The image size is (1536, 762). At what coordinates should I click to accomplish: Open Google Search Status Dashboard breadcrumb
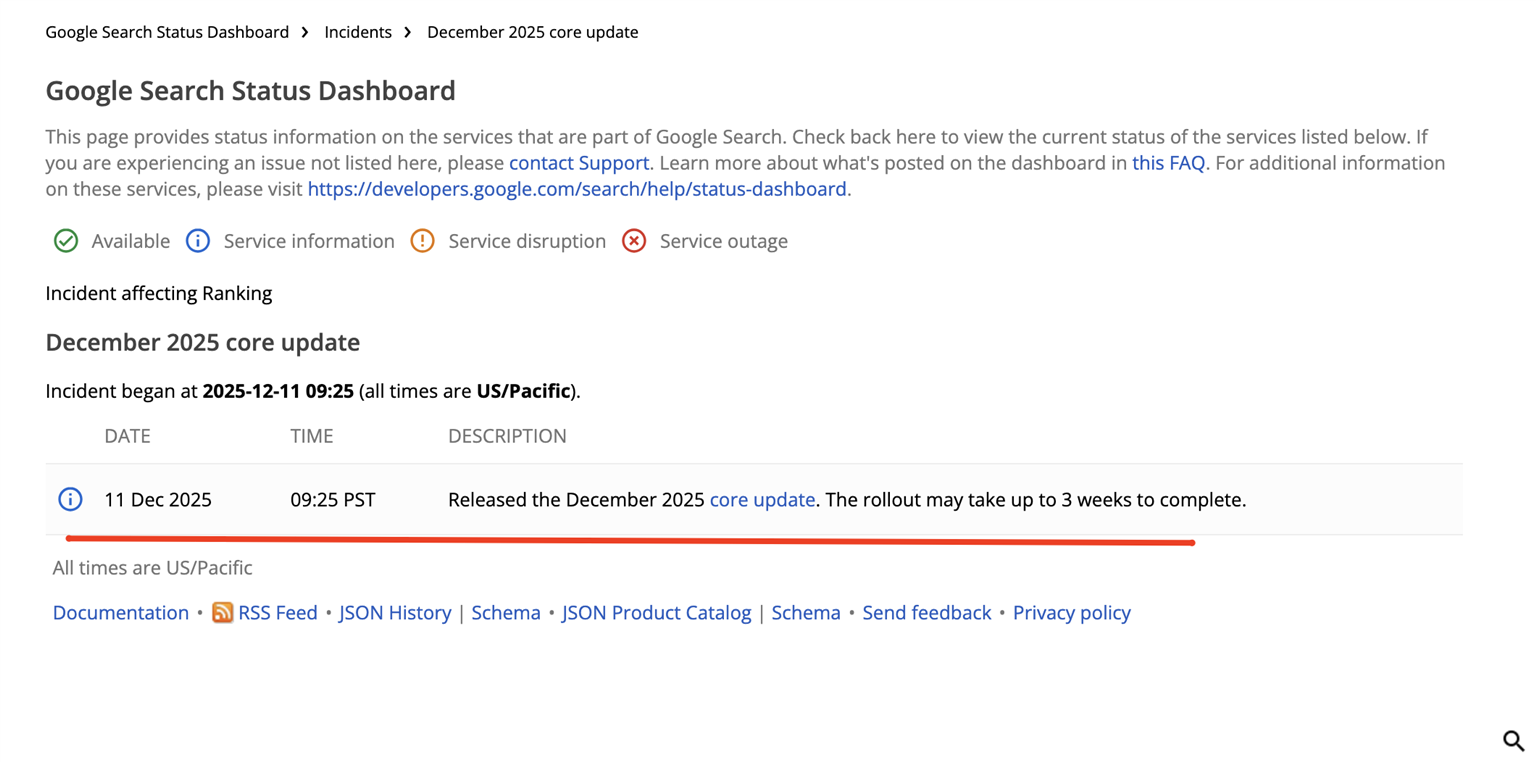point(167,32)
